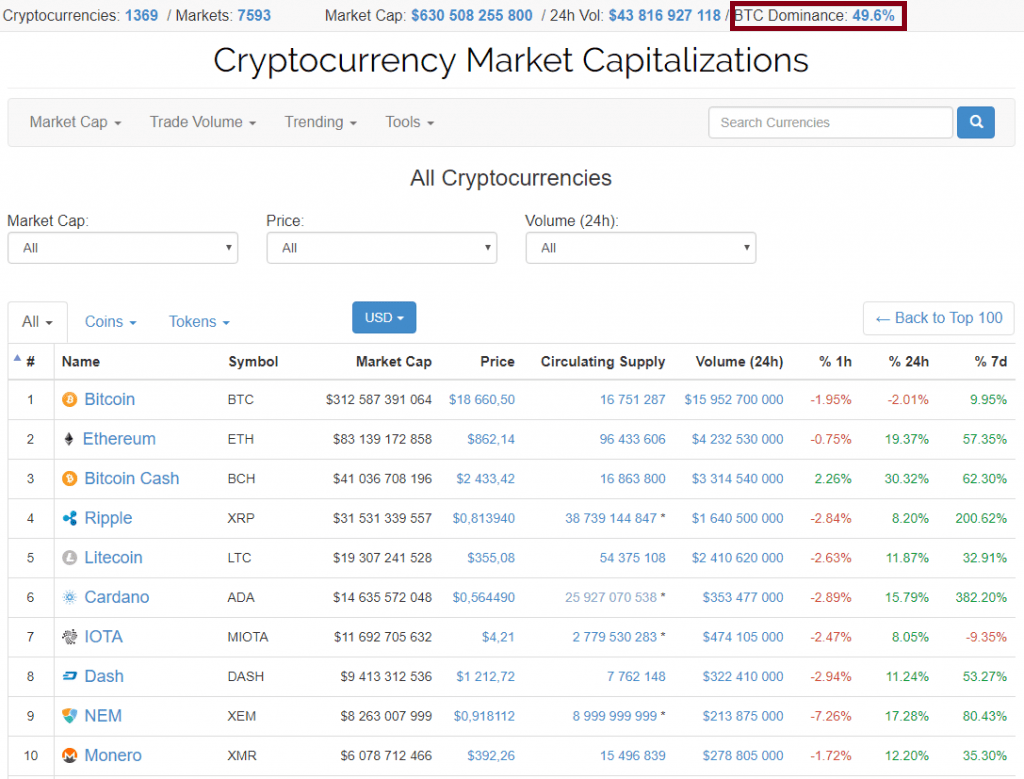Click the Monero logo icon
The width and height of the screenshot is (1024, 779).
tap(70, 756)
